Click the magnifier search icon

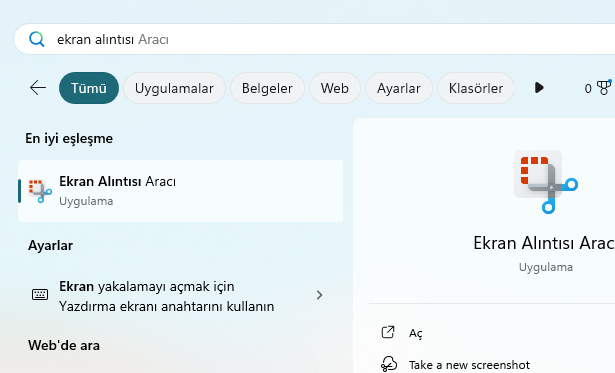(36, 39)
